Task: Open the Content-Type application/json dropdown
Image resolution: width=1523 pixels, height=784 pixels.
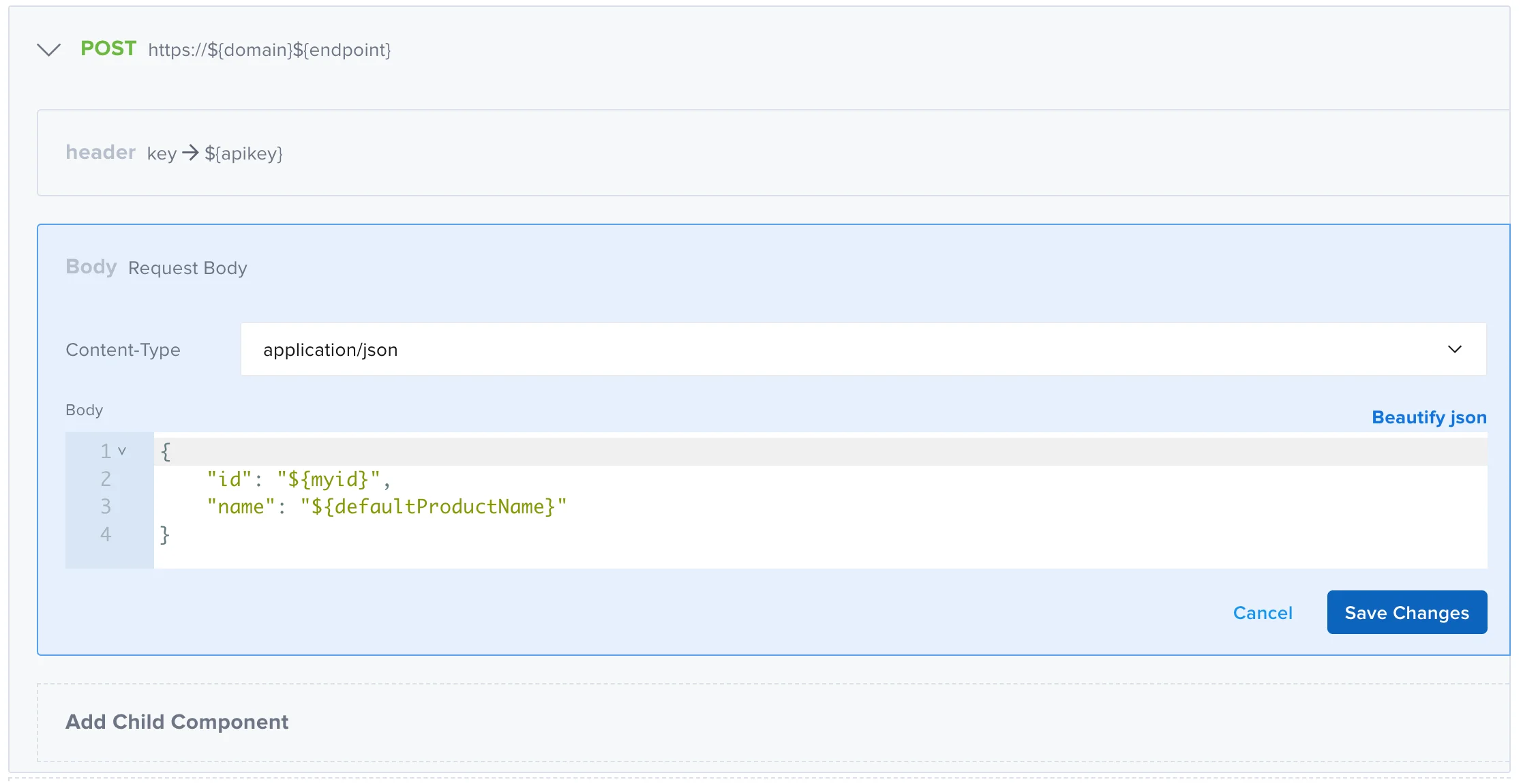Action: [863, 349]
